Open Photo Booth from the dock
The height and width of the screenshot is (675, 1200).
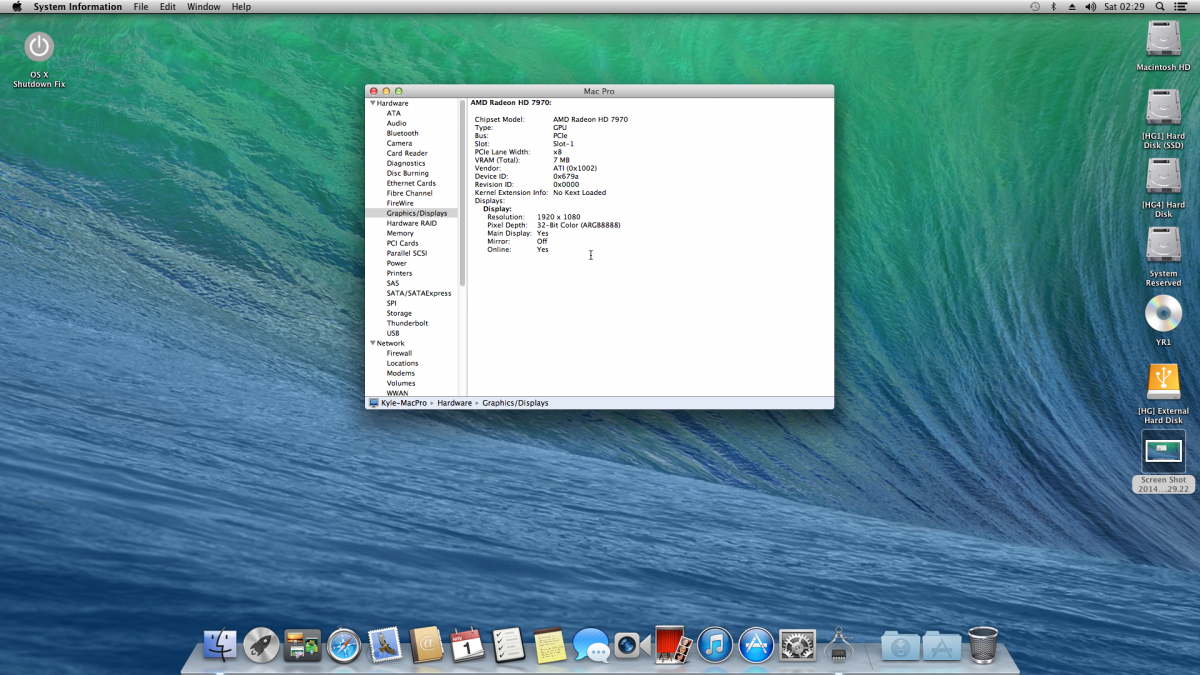670,645
